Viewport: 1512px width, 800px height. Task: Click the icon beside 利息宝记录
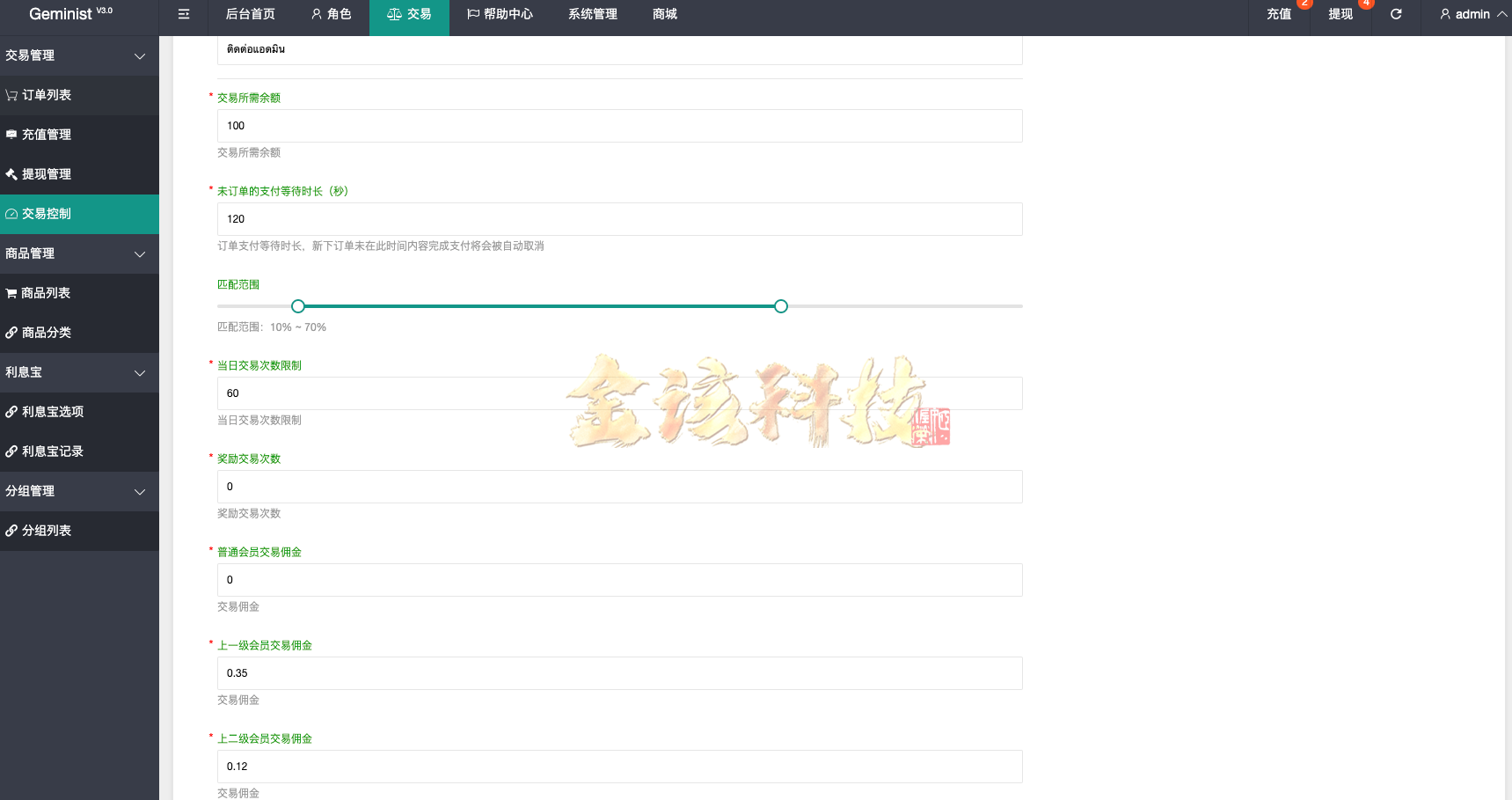(11, 451)
